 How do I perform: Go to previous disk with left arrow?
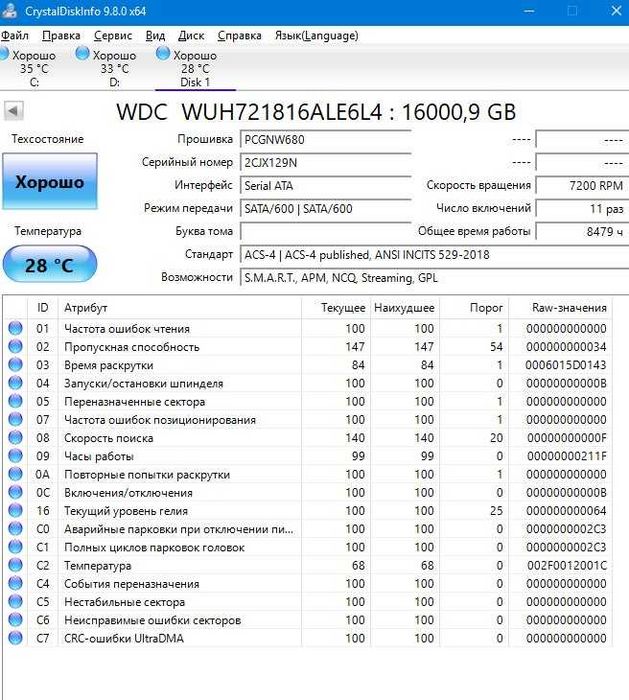pos(13,111)
